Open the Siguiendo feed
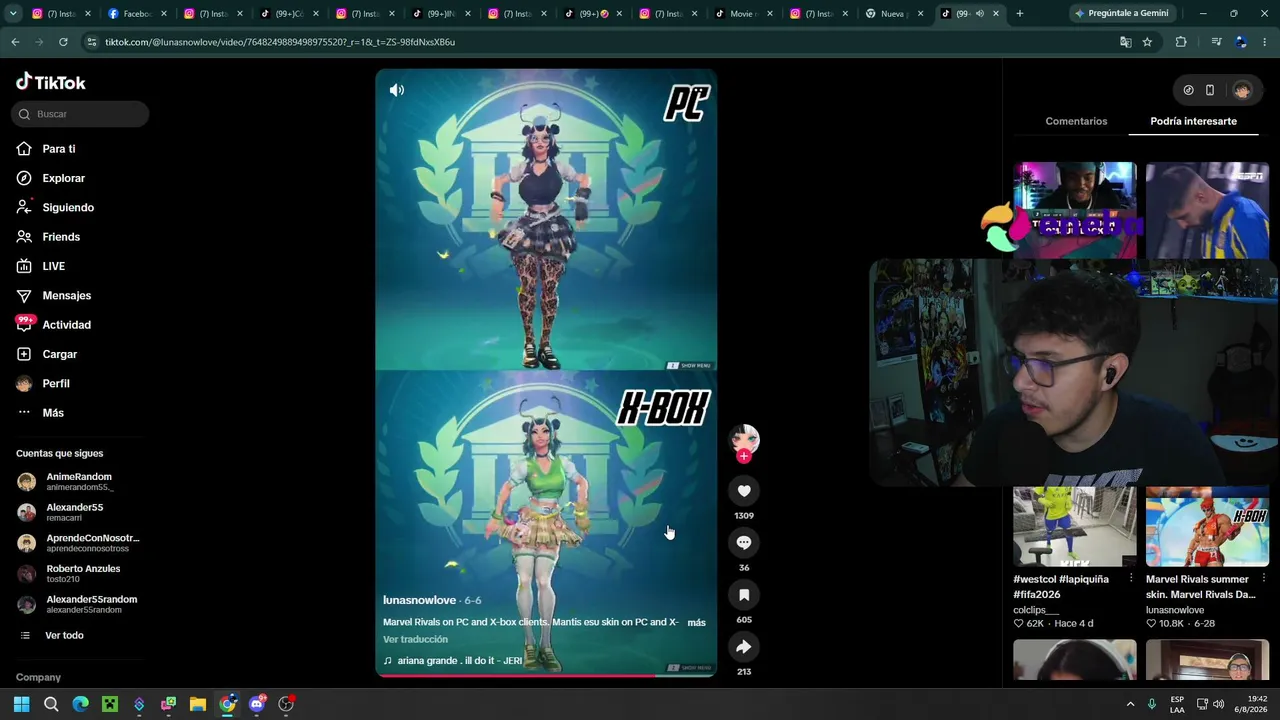 tap(67, 208)
